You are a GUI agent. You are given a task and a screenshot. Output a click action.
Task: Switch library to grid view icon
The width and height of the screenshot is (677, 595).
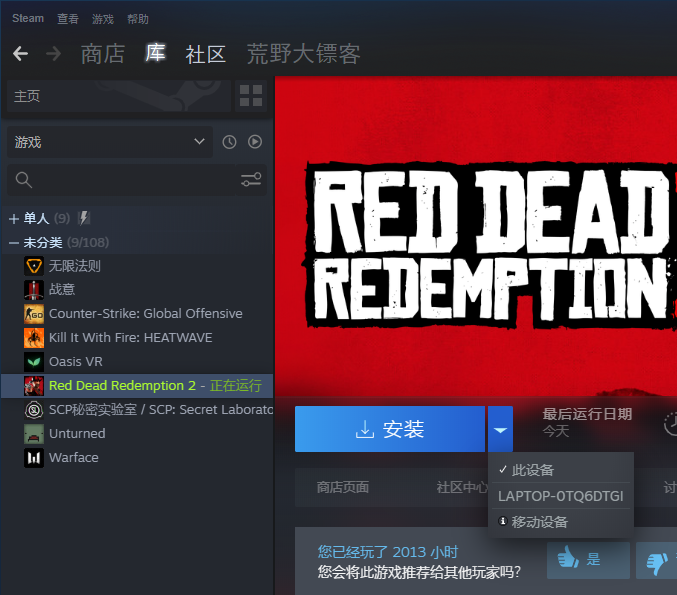(x=251, y=95)
